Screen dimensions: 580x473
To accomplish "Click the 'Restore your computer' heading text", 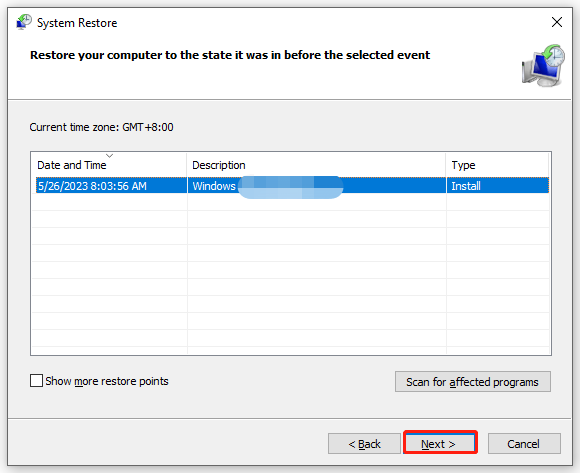I will [230, 55].
